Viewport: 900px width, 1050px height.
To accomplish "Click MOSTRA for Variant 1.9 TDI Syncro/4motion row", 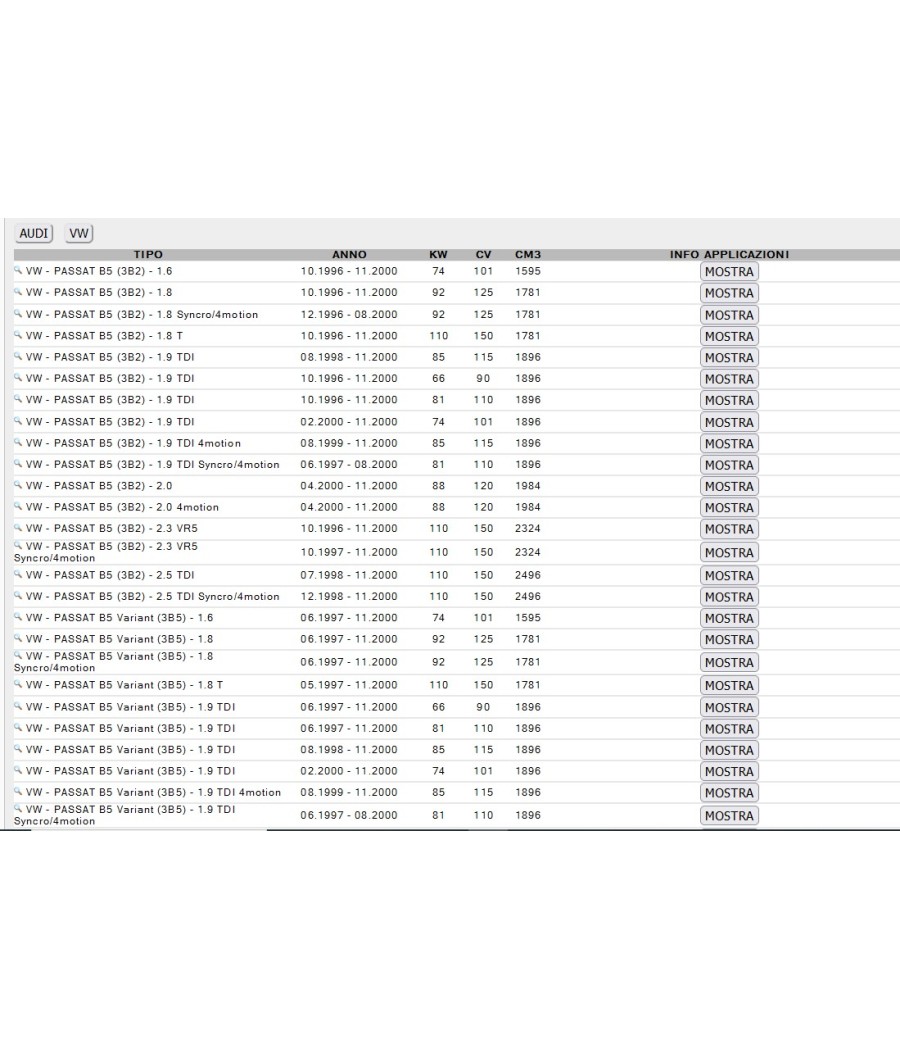I will (729, 816).
